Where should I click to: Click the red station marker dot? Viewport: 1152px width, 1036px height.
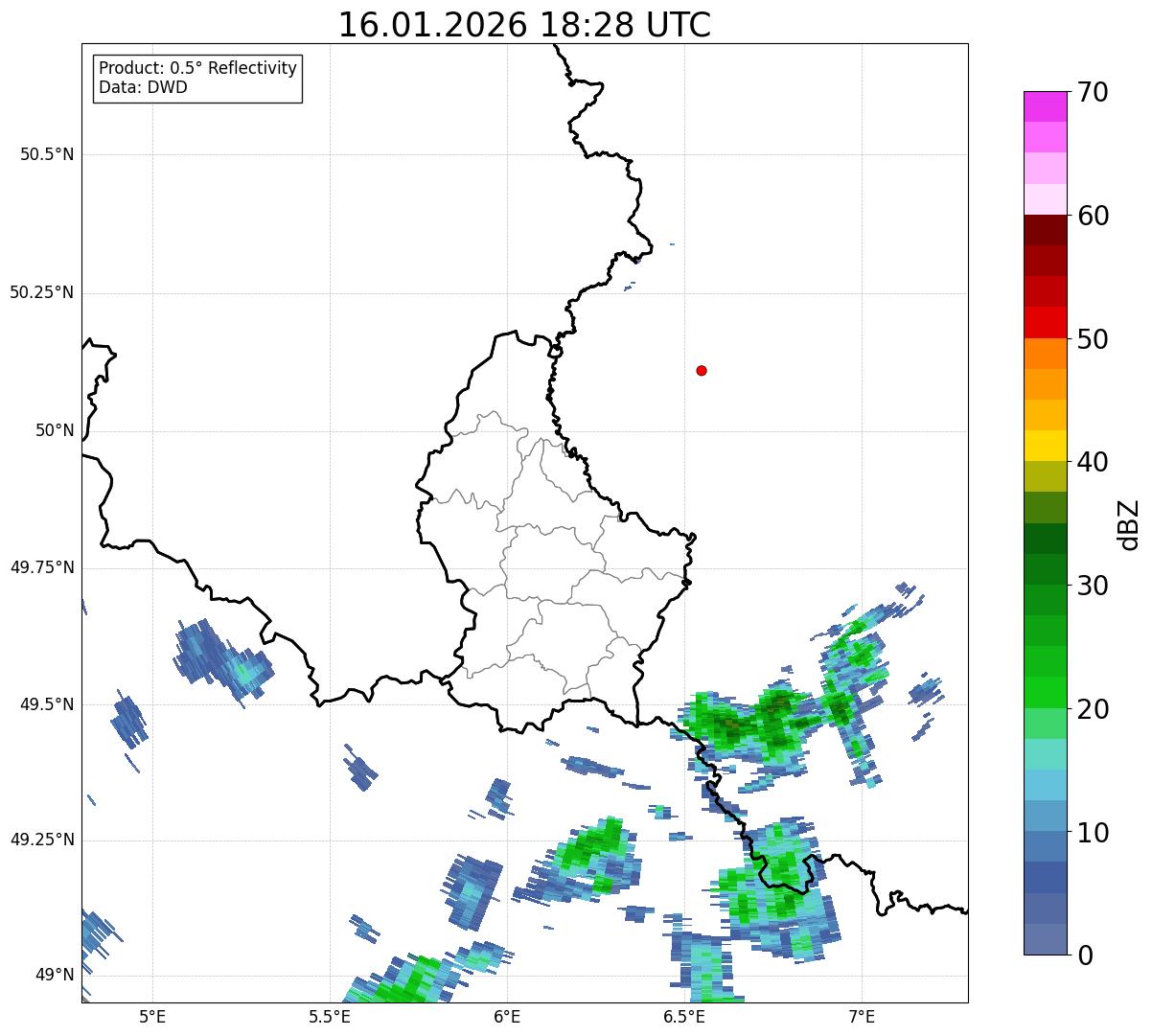pyautogui.click(x=702, y=370)
